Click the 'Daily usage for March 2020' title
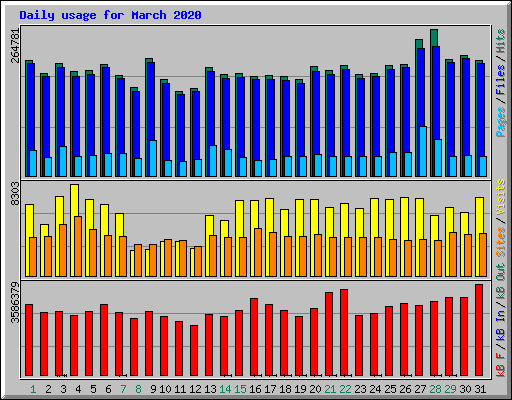The image size is (512, 400). point(110,15)
